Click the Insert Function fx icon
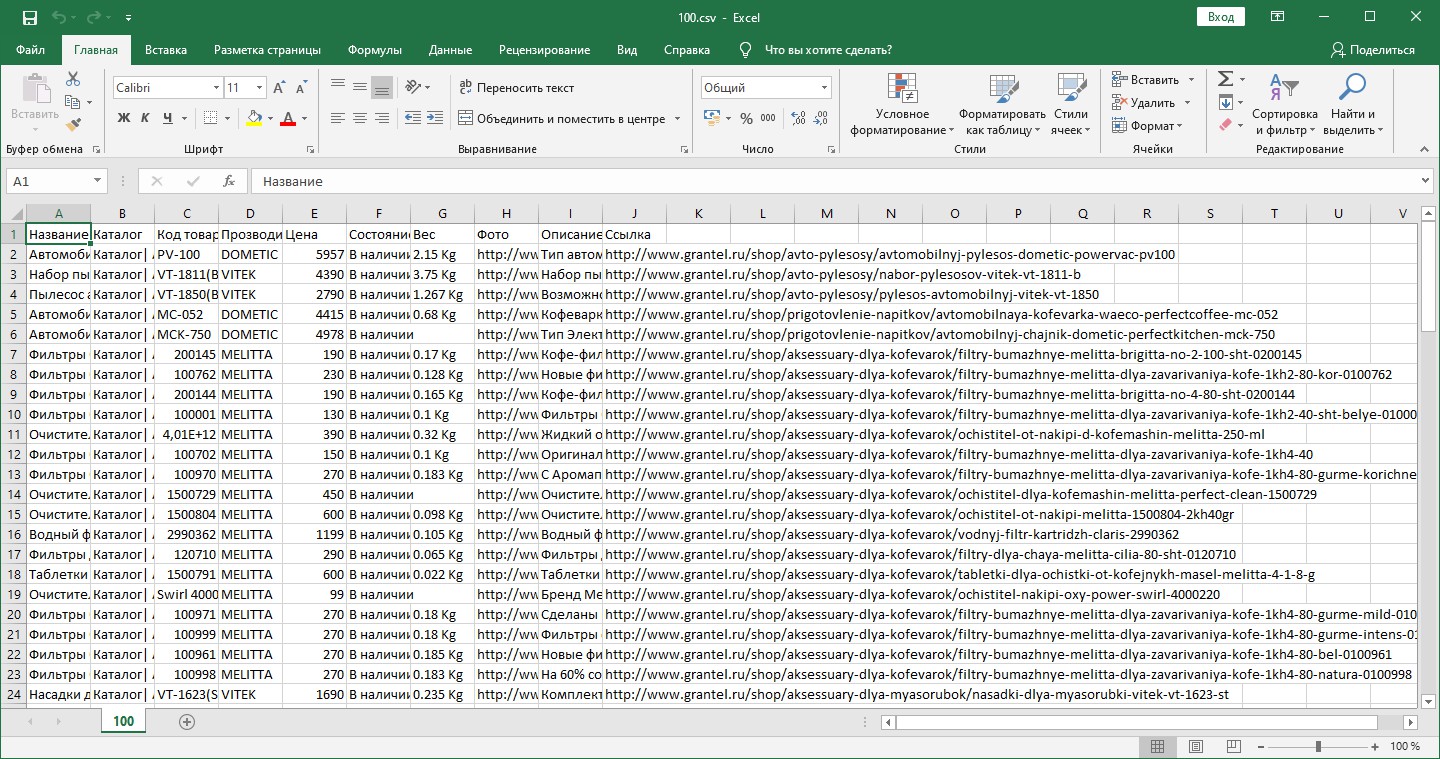1440x759 pixels. pos(229,181)
